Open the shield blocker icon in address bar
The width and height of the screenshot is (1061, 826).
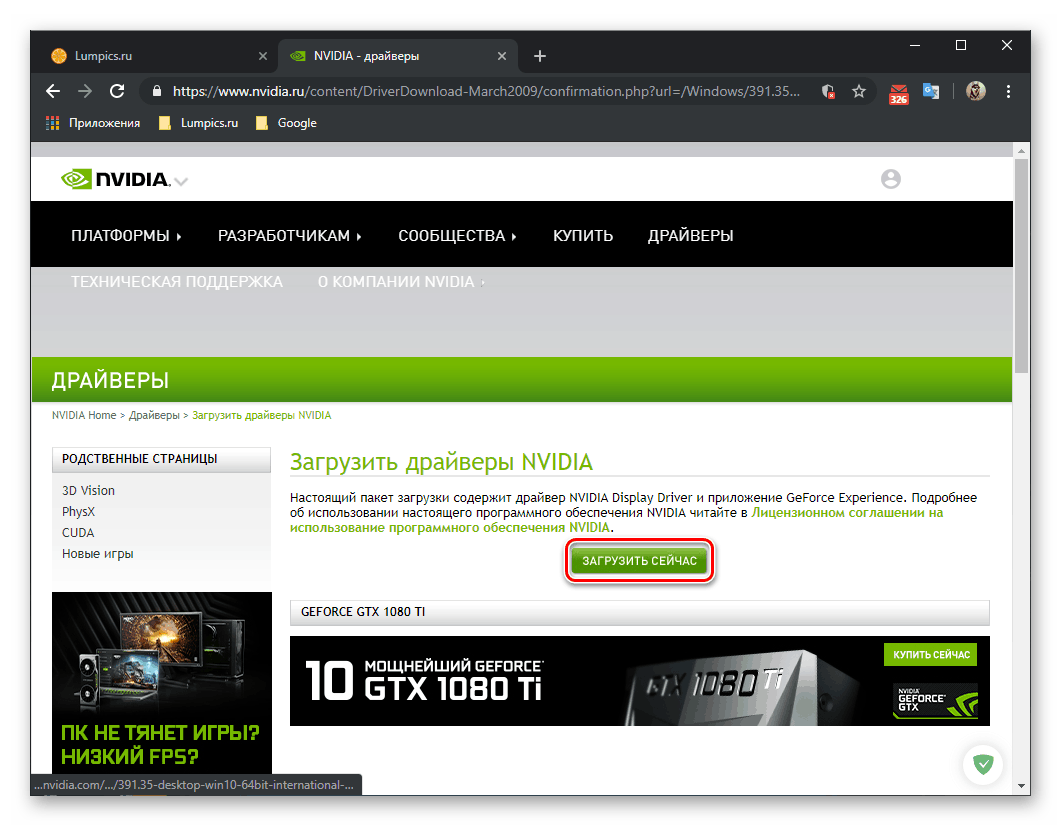click(828, 91)
